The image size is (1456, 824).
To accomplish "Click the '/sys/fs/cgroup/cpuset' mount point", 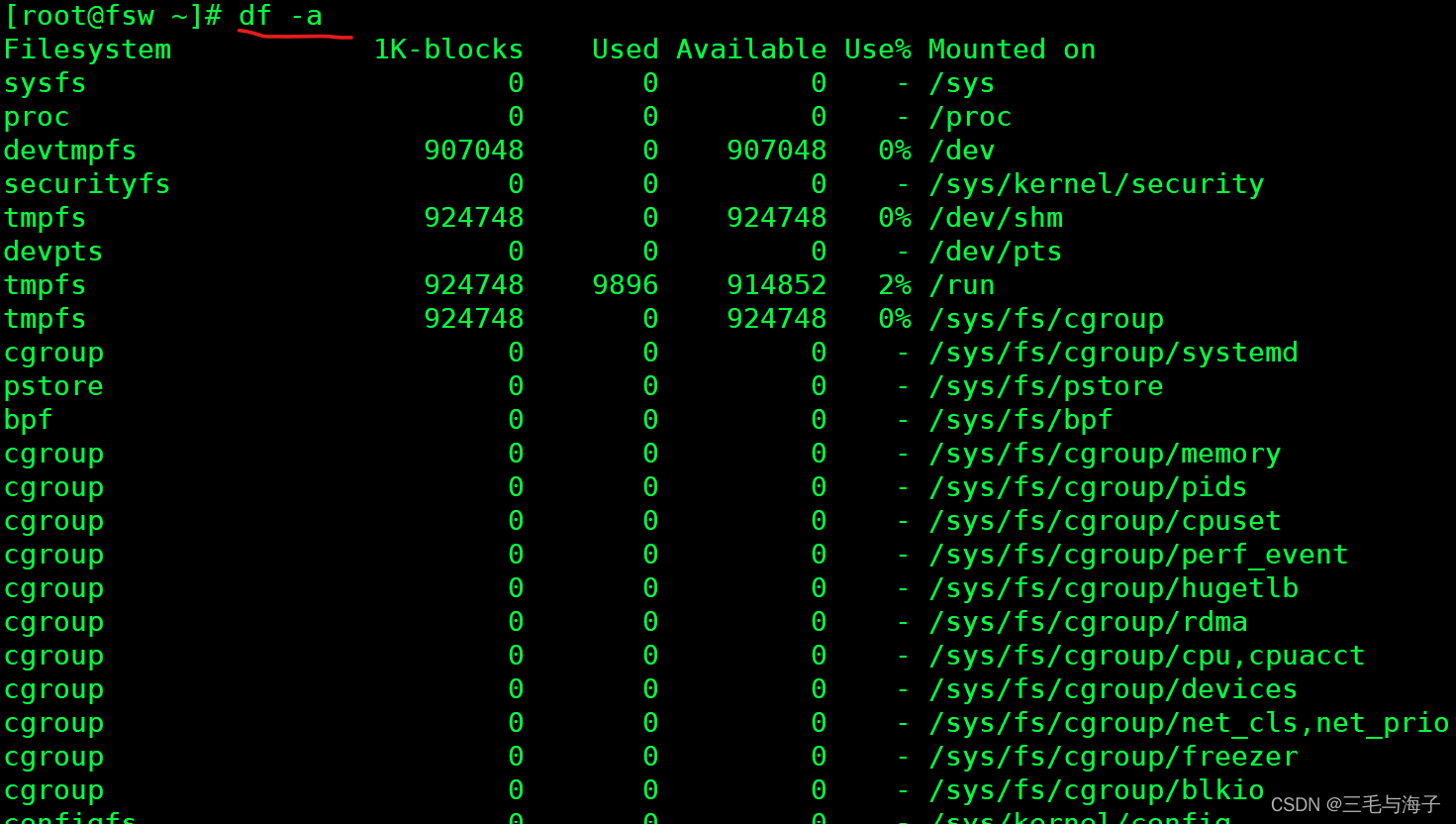I will 1105,521.
